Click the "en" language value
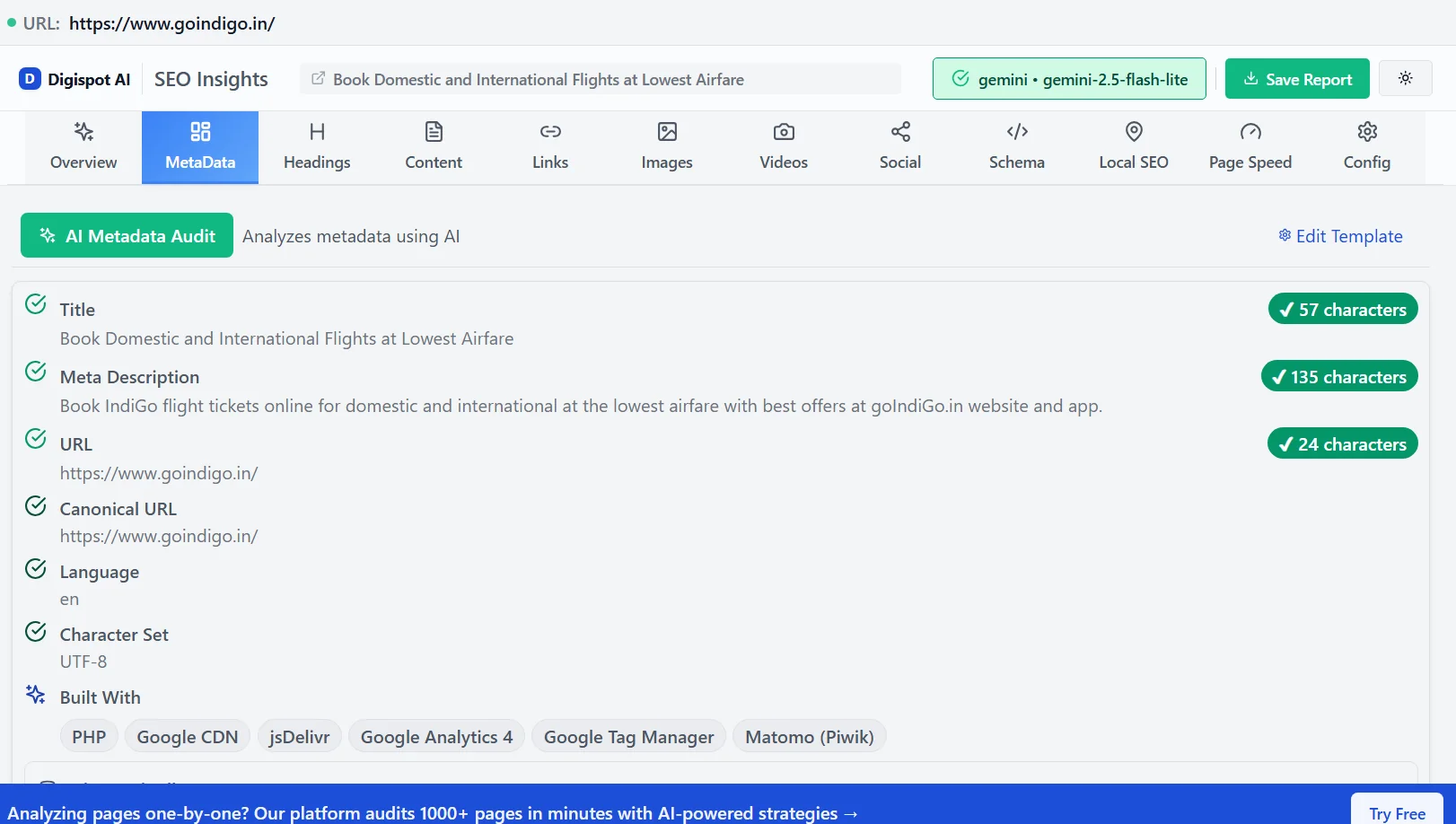The image size is (1456, 824). point(70,599)
